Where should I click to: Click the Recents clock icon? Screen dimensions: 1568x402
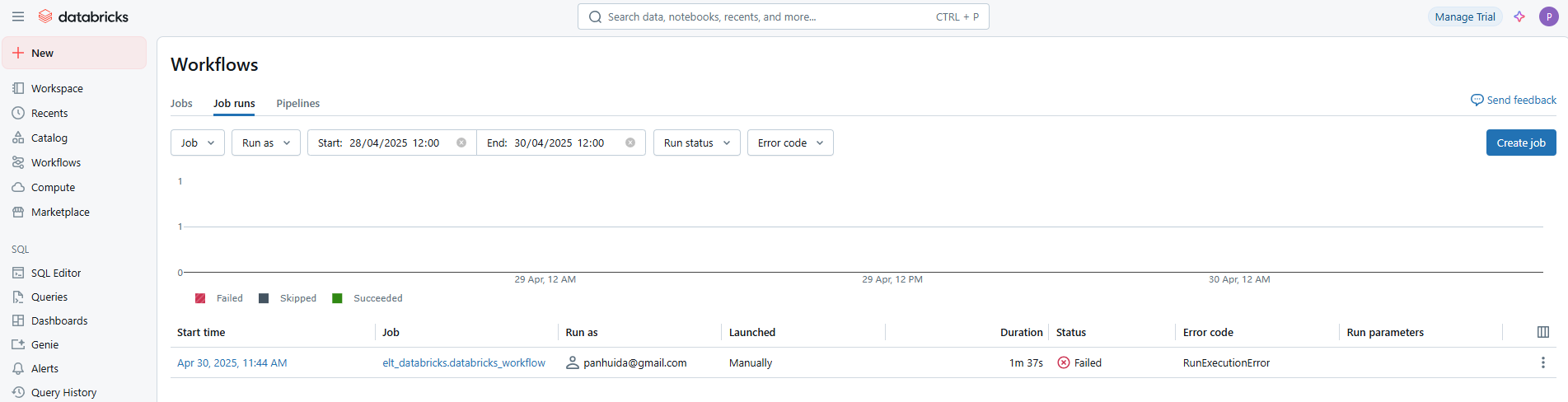(x=18, y=113)
